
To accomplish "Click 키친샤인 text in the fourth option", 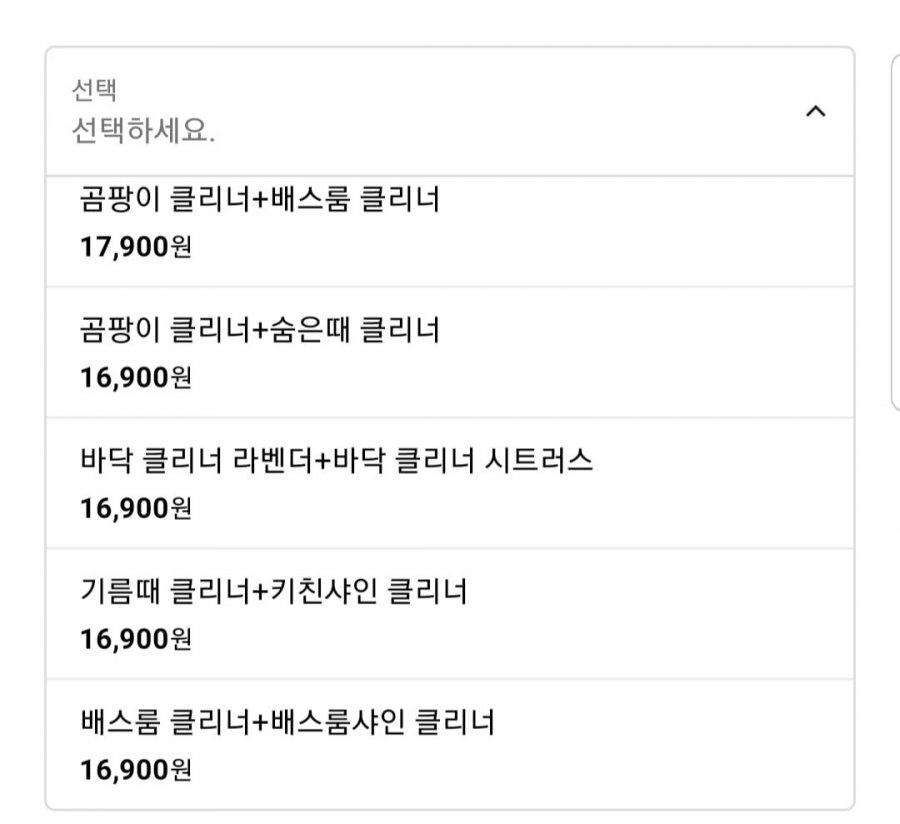I will (x=324, y=591).
